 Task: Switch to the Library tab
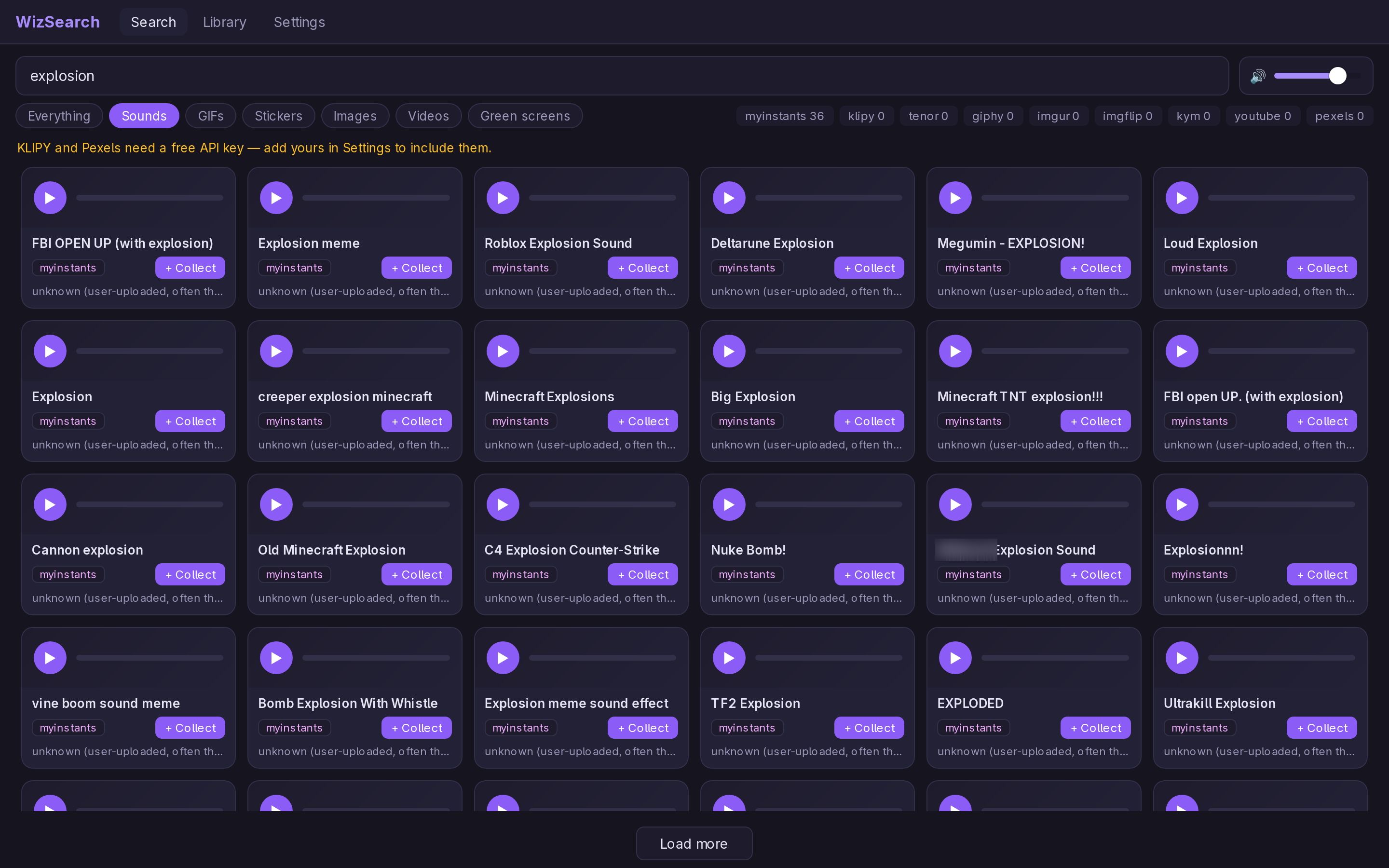pyautogui.click(x=224, y=22)
